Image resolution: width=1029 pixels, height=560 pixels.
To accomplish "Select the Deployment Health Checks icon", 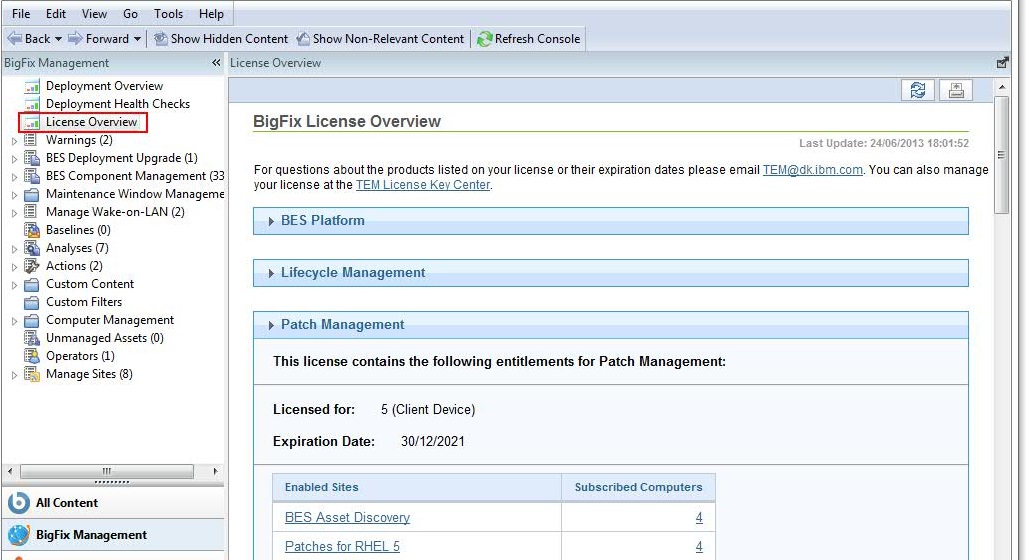I will 32,104.
